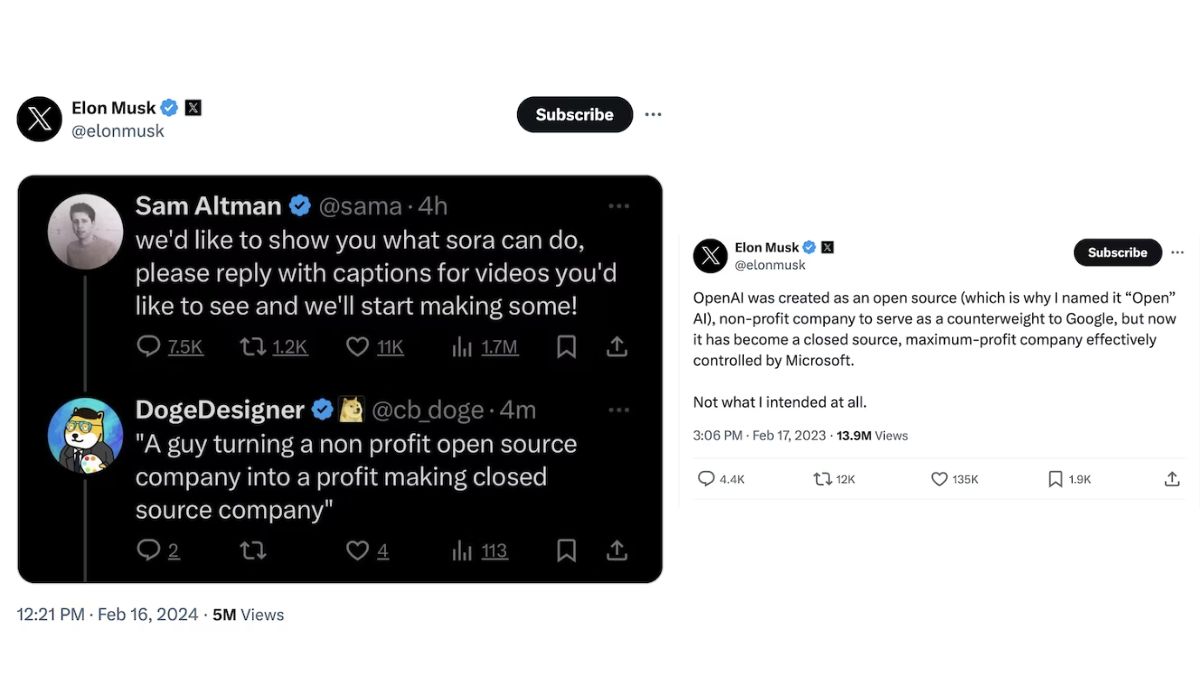Open the three-dot menu on Sam Altman's tweet

pos(618,206)
